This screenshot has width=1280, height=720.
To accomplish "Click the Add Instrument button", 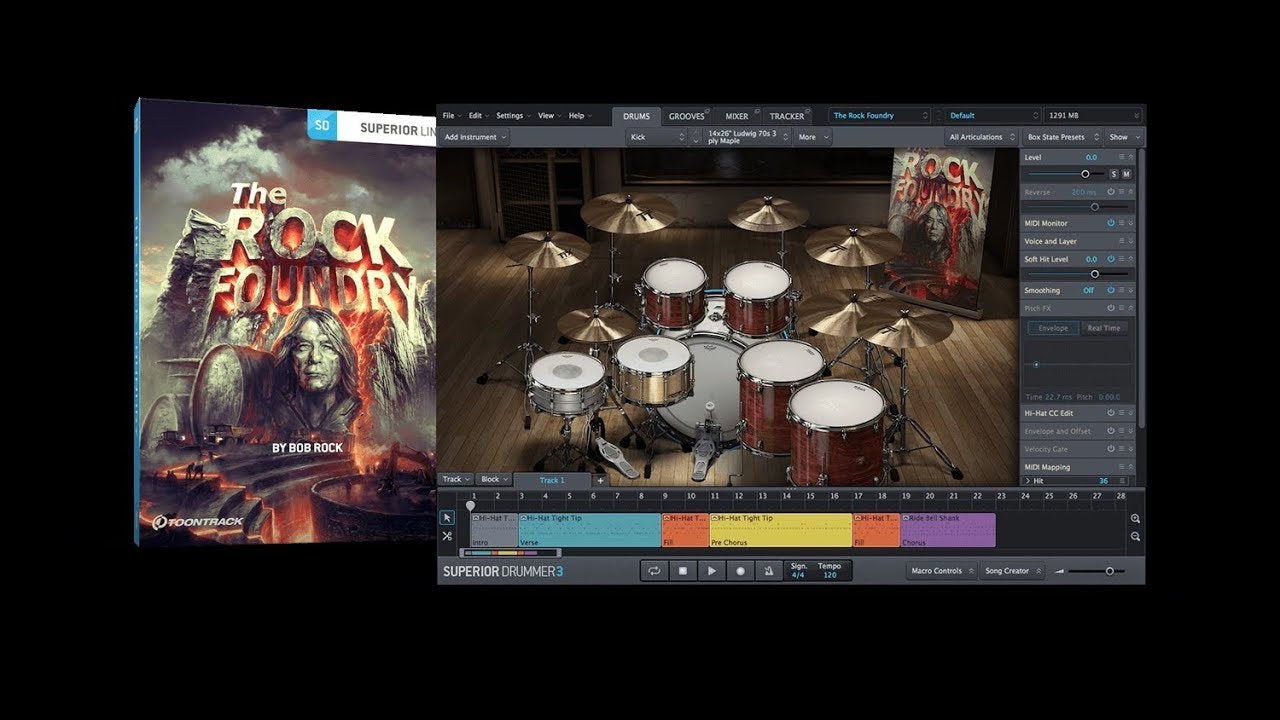I will click(x=473, y=137).
